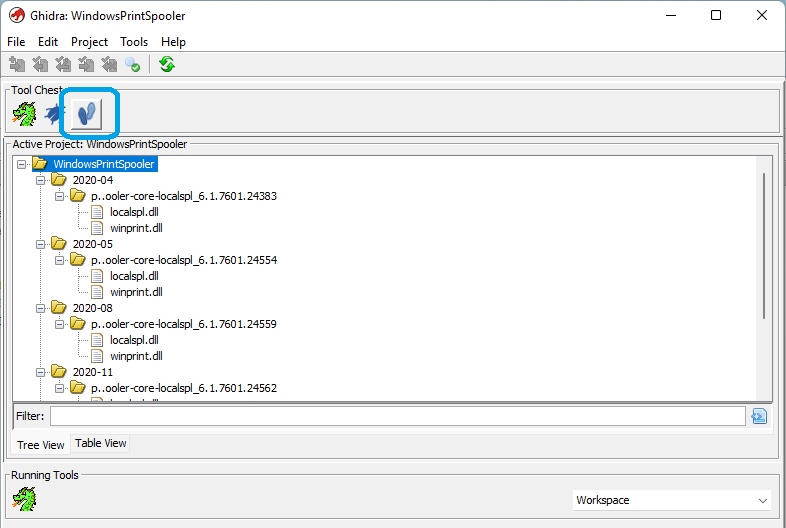Select the WindowsPrintSpooler root folder icon

pyautogui.click(x=40, y=164)
